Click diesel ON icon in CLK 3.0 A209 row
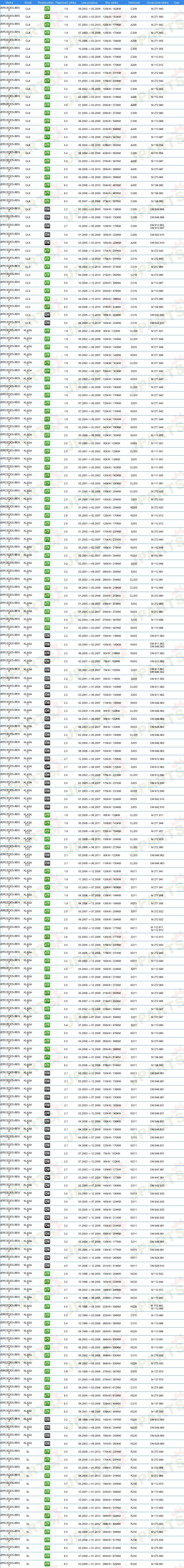 (47, 242)
